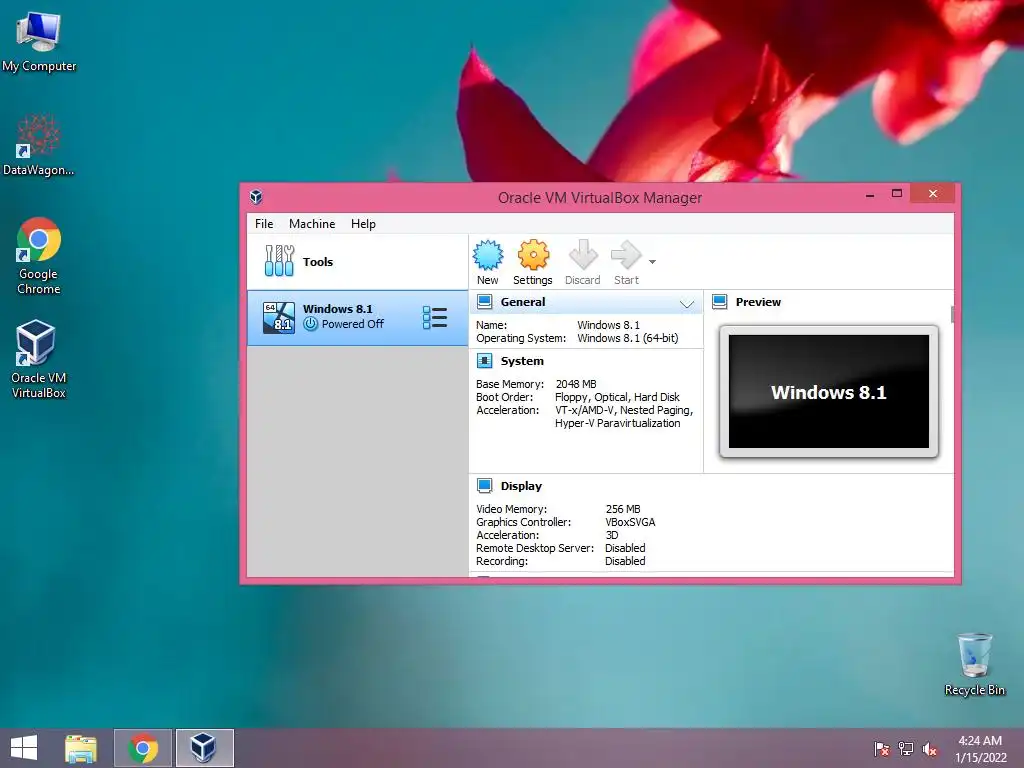Open the File menu
1024x768 pixels.
(264, 223)
